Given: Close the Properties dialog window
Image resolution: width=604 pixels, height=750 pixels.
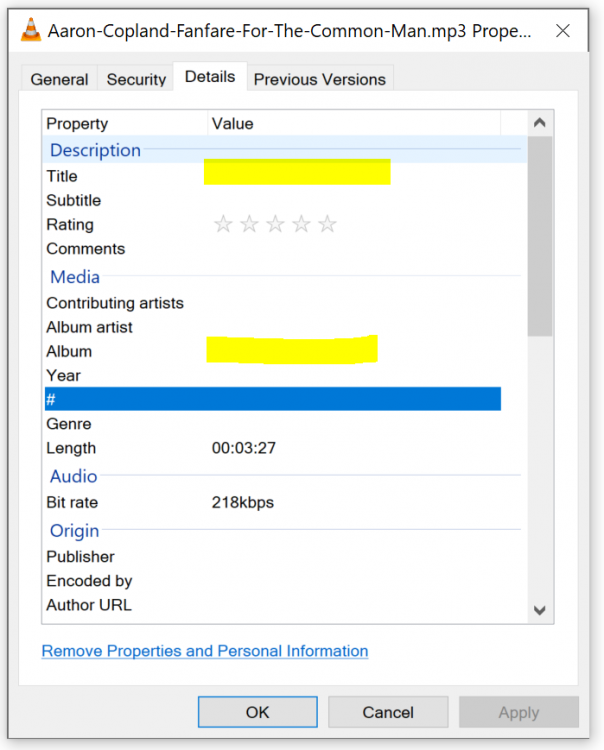Looking at the screenshot, I should click(x=563, y=31).
